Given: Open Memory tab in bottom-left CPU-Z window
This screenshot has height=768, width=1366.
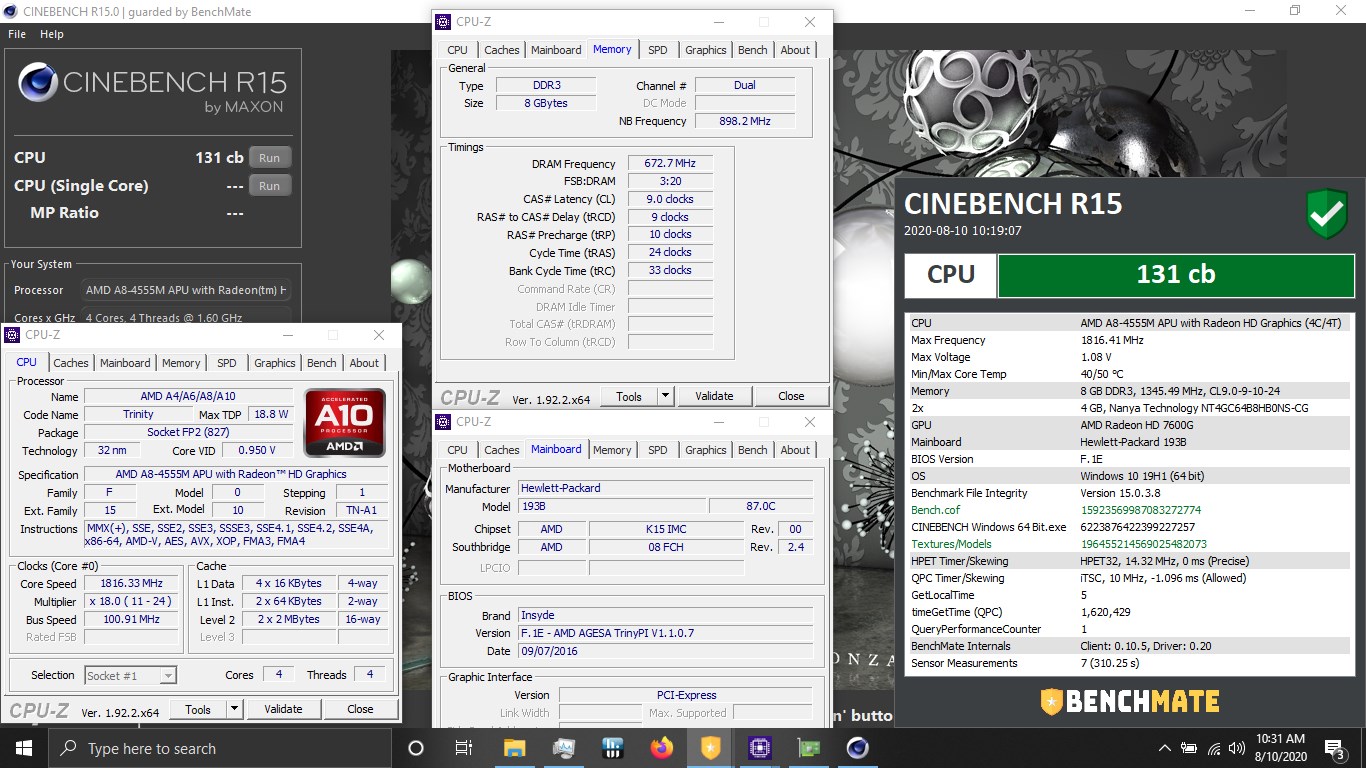Looking at the screenshot, I should pyautogui.click(x=181, y=363).
